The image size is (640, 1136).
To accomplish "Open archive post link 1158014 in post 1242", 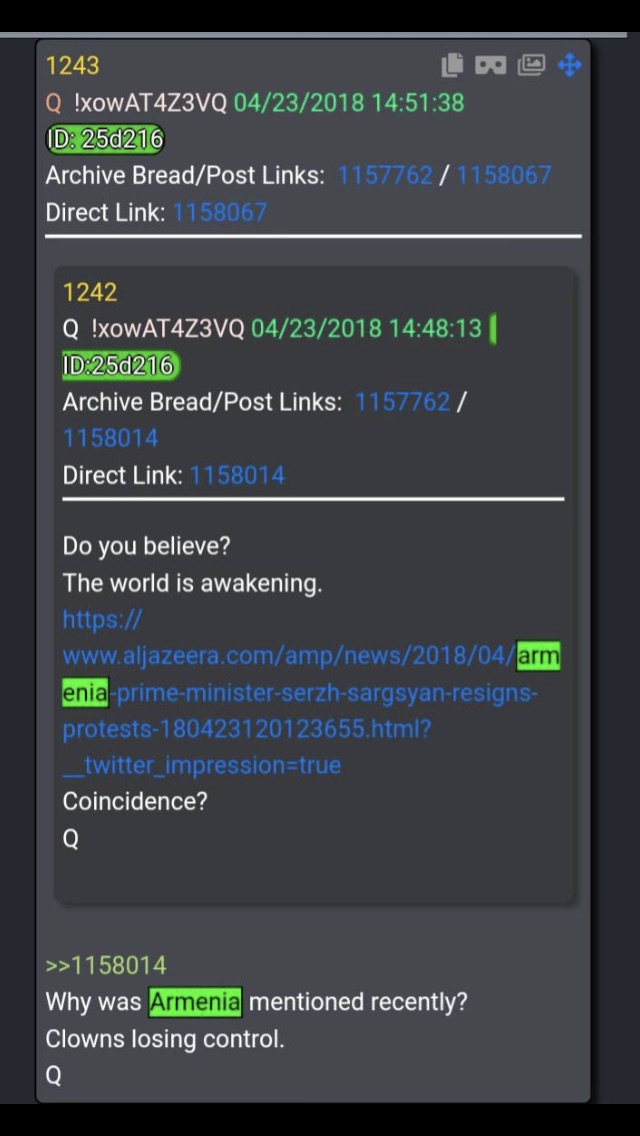I will [110, 438].
